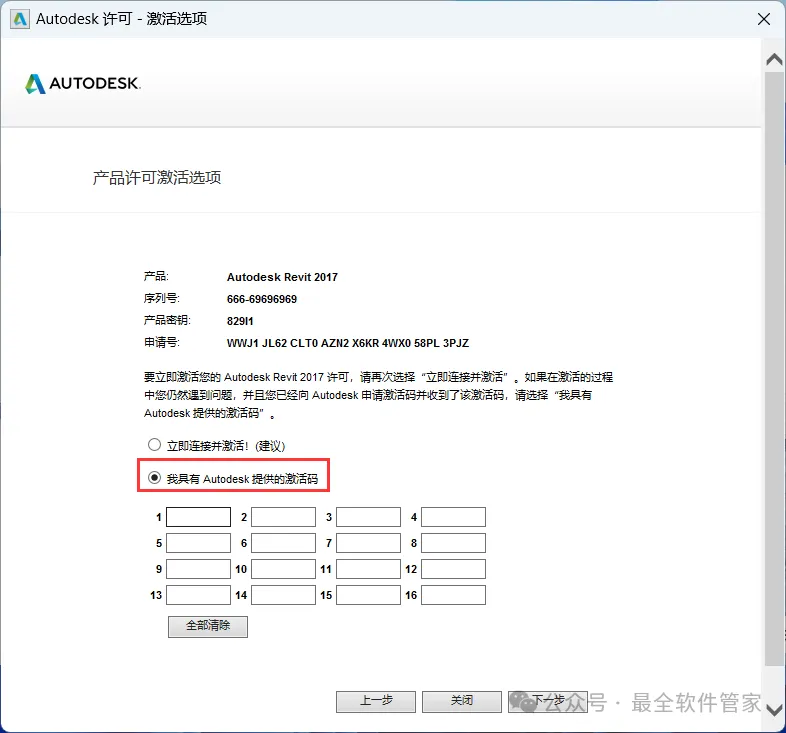Click request code 'WWJ1 JL62 CLT0 AZN2...' text
This screenshot has height=733, width=786.
point(348,343)
